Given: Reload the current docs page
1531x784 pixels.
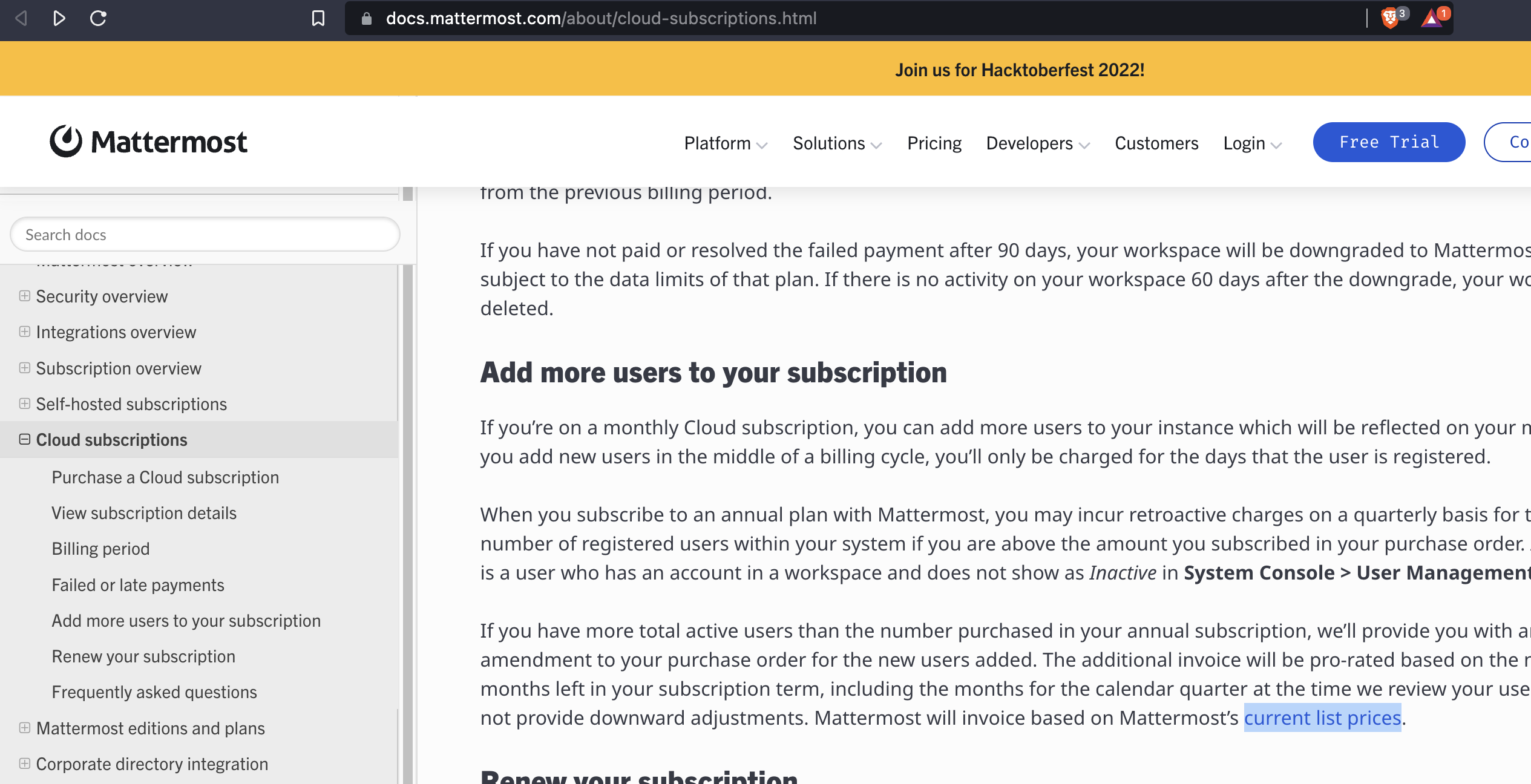Looking at the screenshot, I should (99, 19).
